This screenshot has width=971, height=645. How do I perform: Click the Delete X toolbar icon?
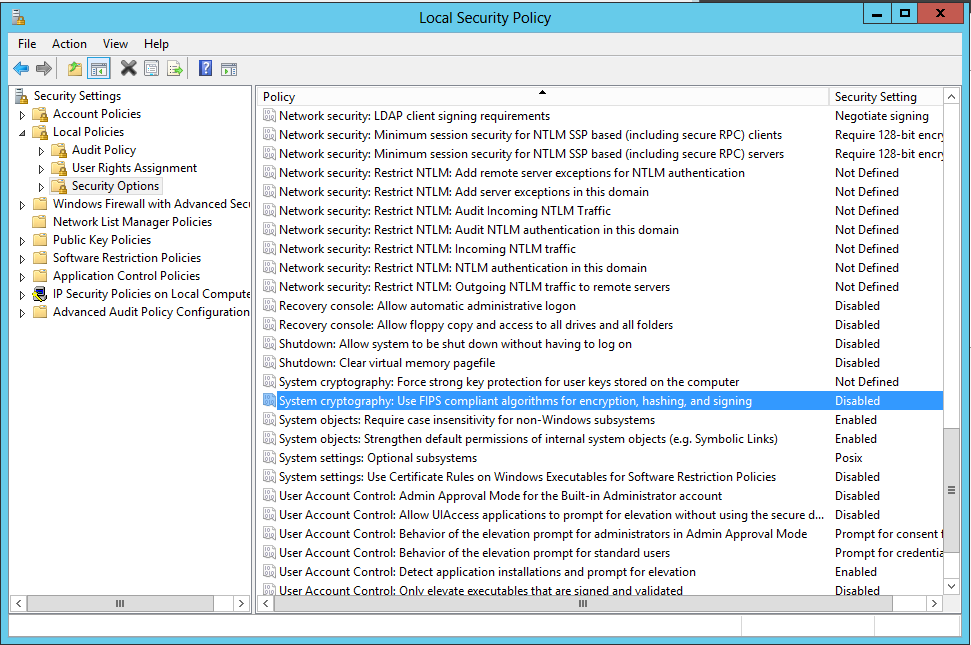(128, 69)
